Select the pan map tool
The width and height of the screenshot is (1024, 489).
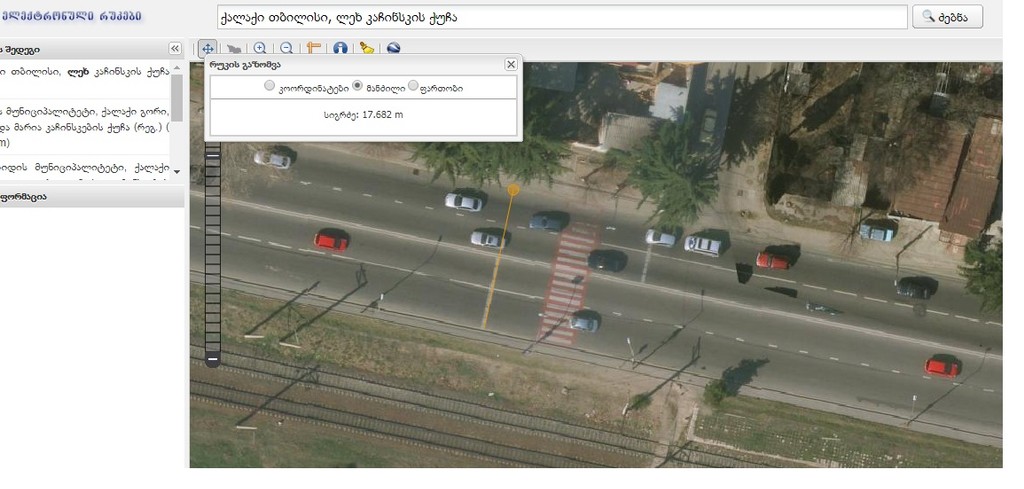coord(208,48)
